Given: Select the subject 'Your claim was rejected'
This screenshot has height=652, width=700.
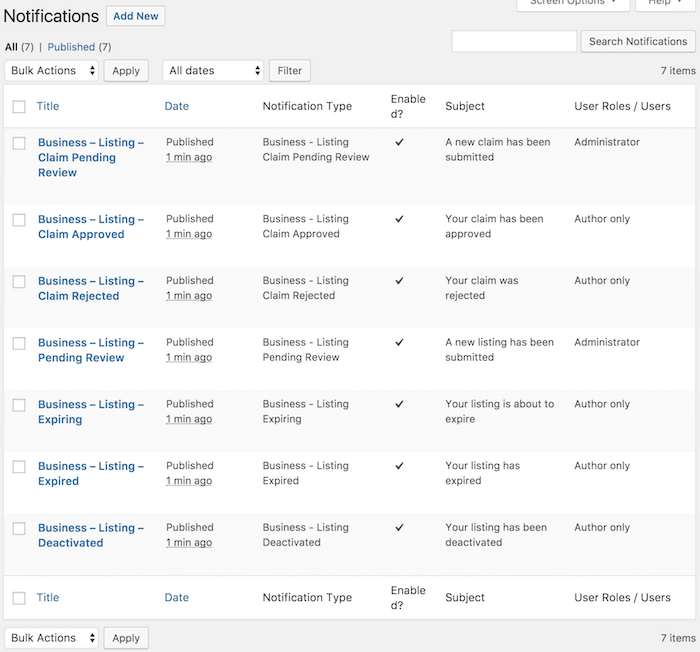Looking at the screenshot, I should pos(482,288).
